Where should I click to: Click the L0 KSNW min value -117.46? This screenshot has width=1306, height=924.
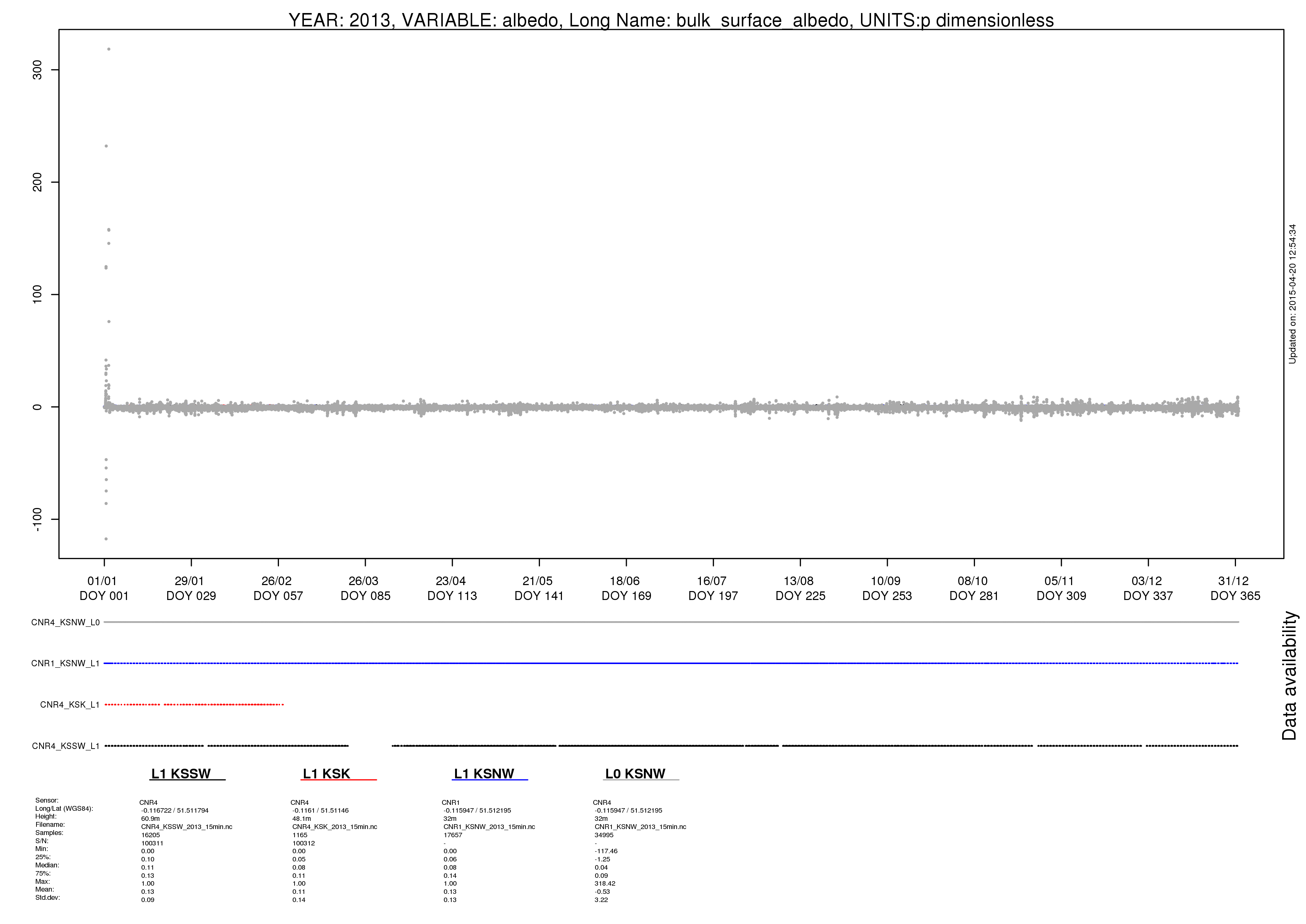pyautogui.click(x=606, y=851)
